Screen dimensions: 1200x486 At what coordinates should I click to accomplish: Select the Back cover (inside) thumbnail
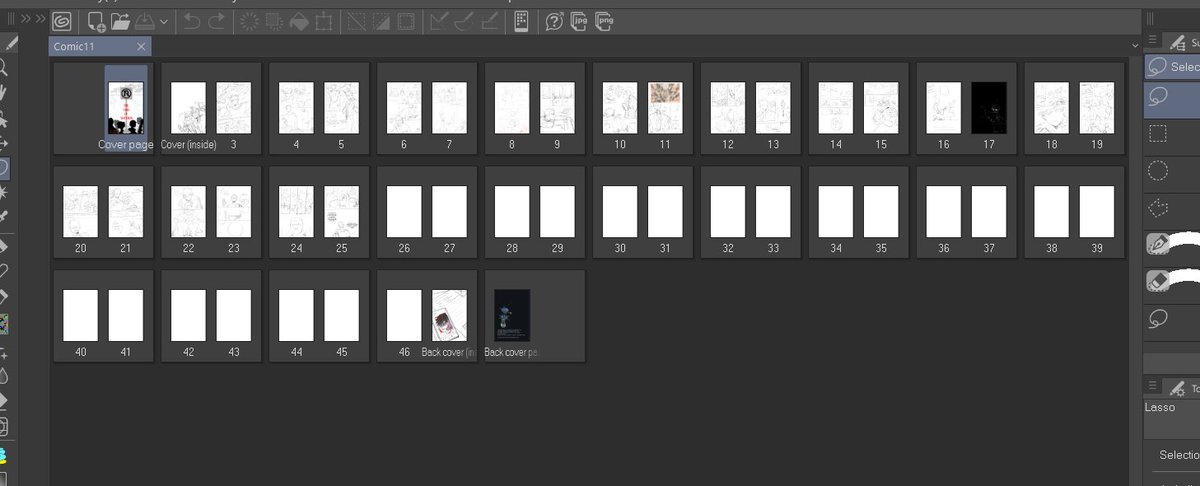449,315
